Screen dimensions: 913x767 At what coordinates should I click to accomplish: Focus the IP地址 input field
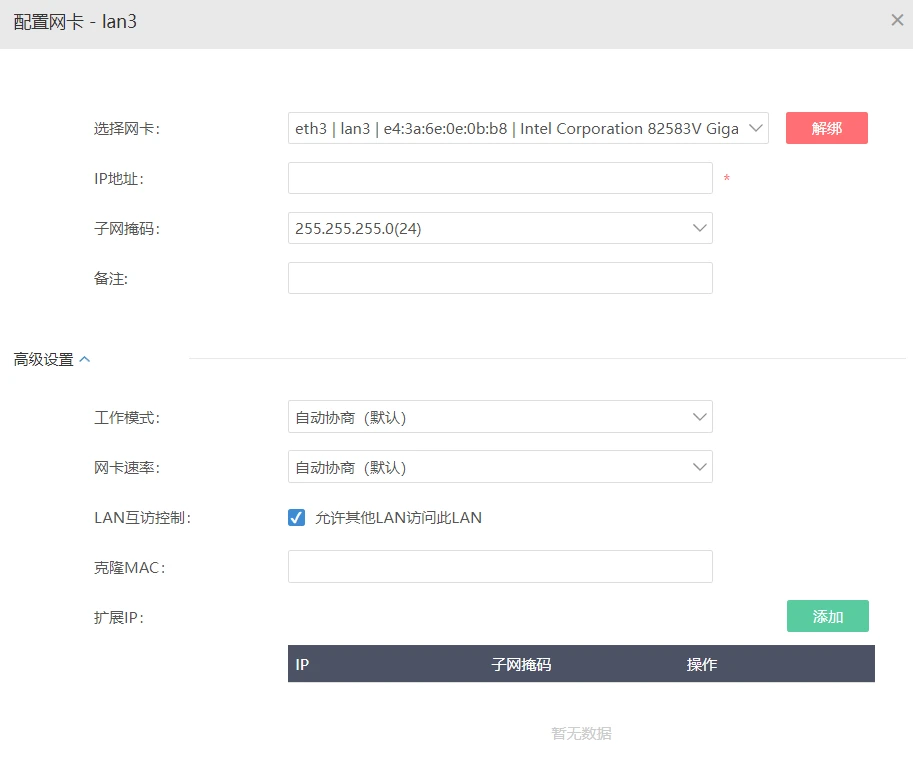point(500,178)
